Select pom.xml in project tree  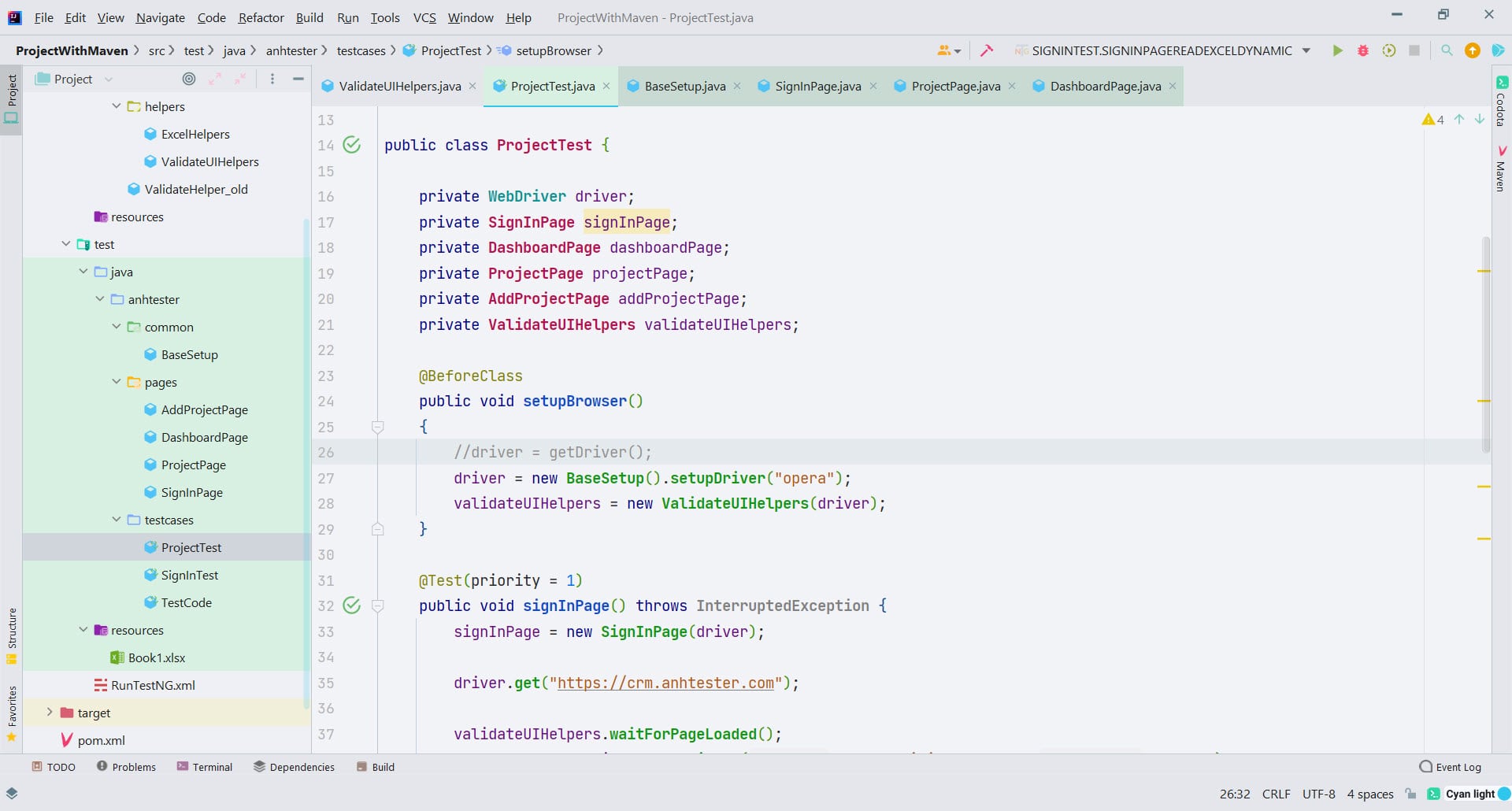(101, 740)
